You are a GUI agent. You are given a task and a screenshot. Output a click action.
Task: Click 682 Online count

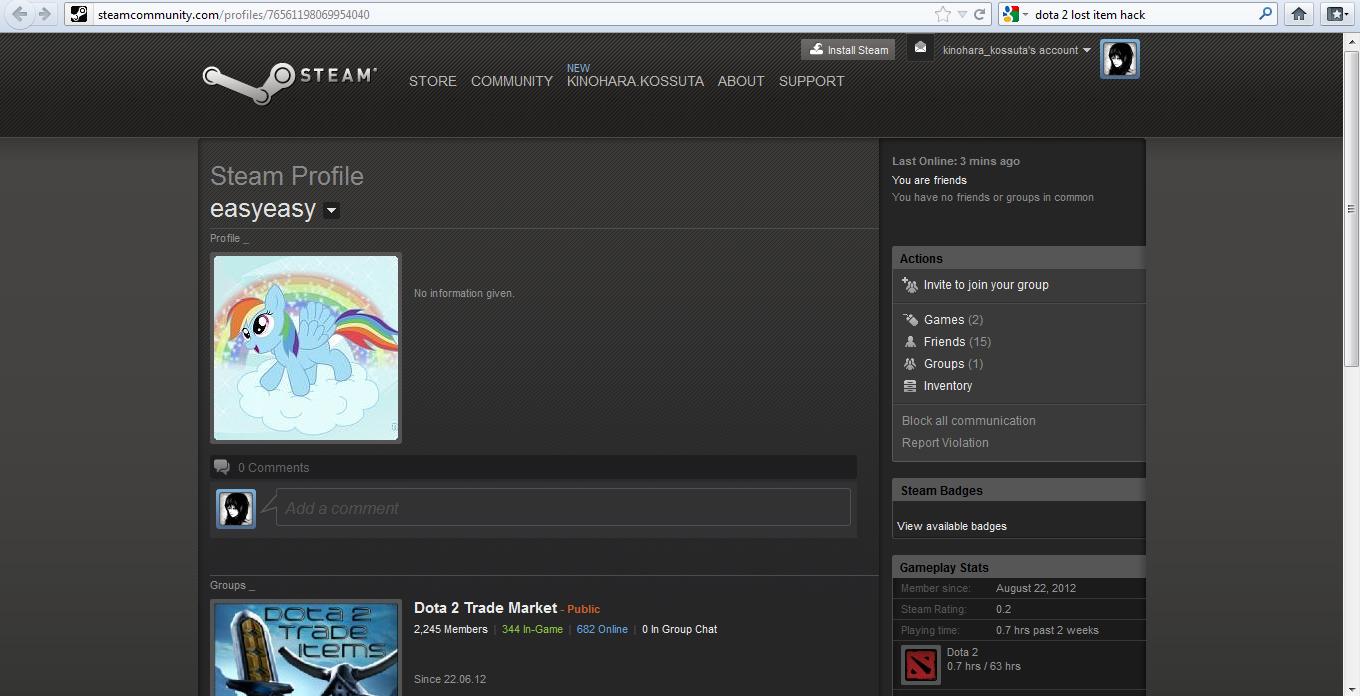click(602, 629)
